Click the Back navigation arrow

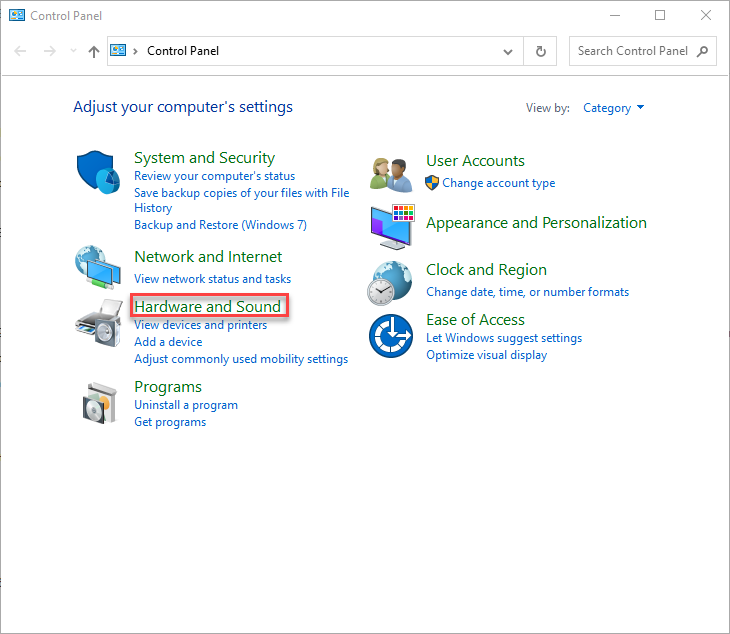coord(20,51)
